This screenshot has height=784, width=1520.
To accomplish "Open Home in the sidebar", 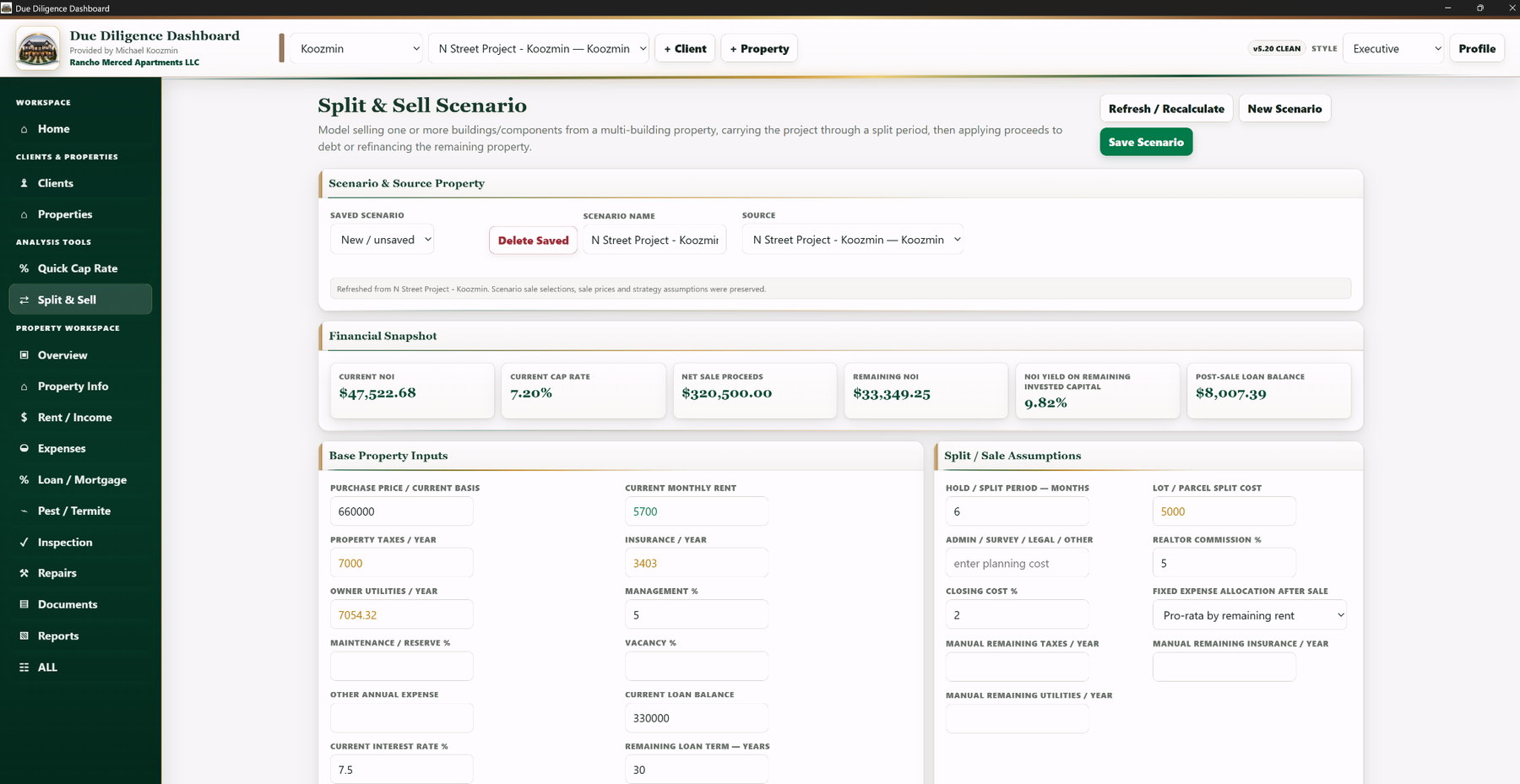I will [x=80, y=129].
